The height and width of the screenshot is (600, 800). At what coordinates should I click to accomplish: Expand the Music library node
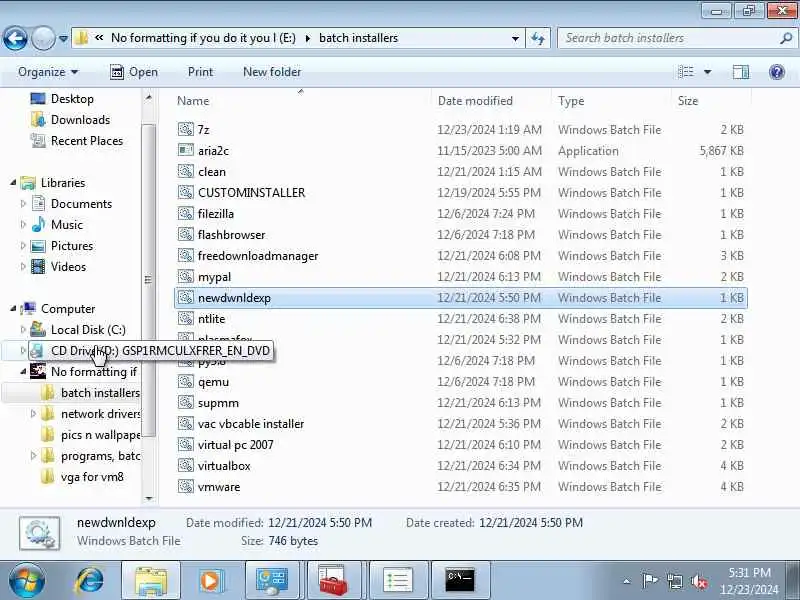tap(23, 224)
